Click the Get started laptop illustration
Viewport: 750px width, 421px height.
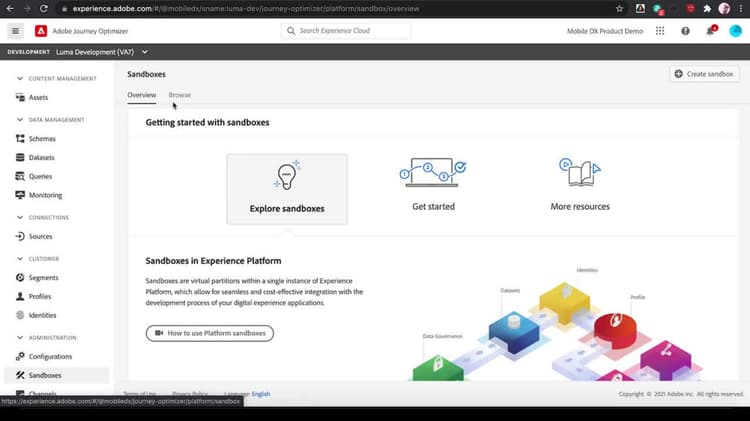433,172
